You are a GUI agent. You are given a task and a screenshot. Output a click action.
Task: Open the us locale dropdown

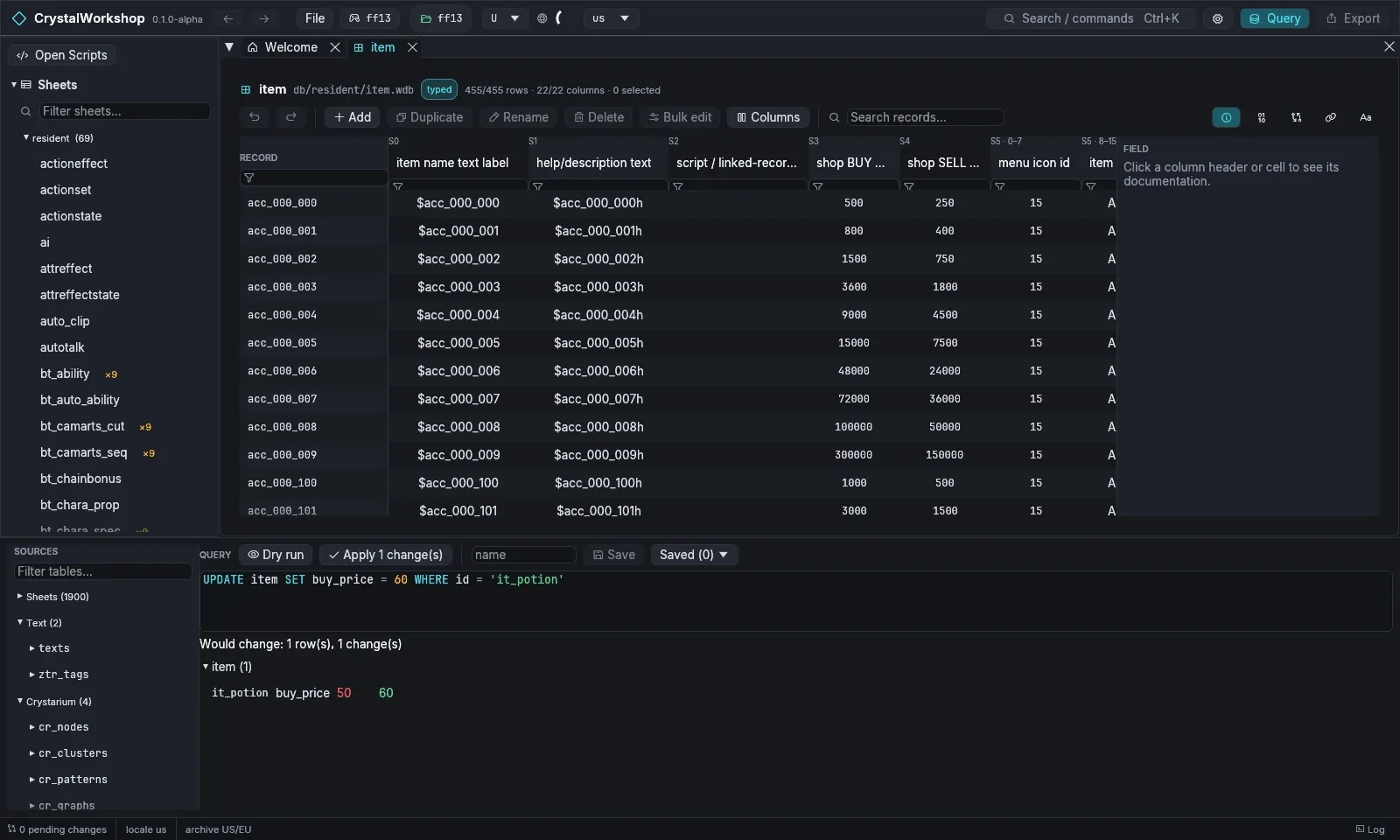pyautogui.click(x=611, y=18)
